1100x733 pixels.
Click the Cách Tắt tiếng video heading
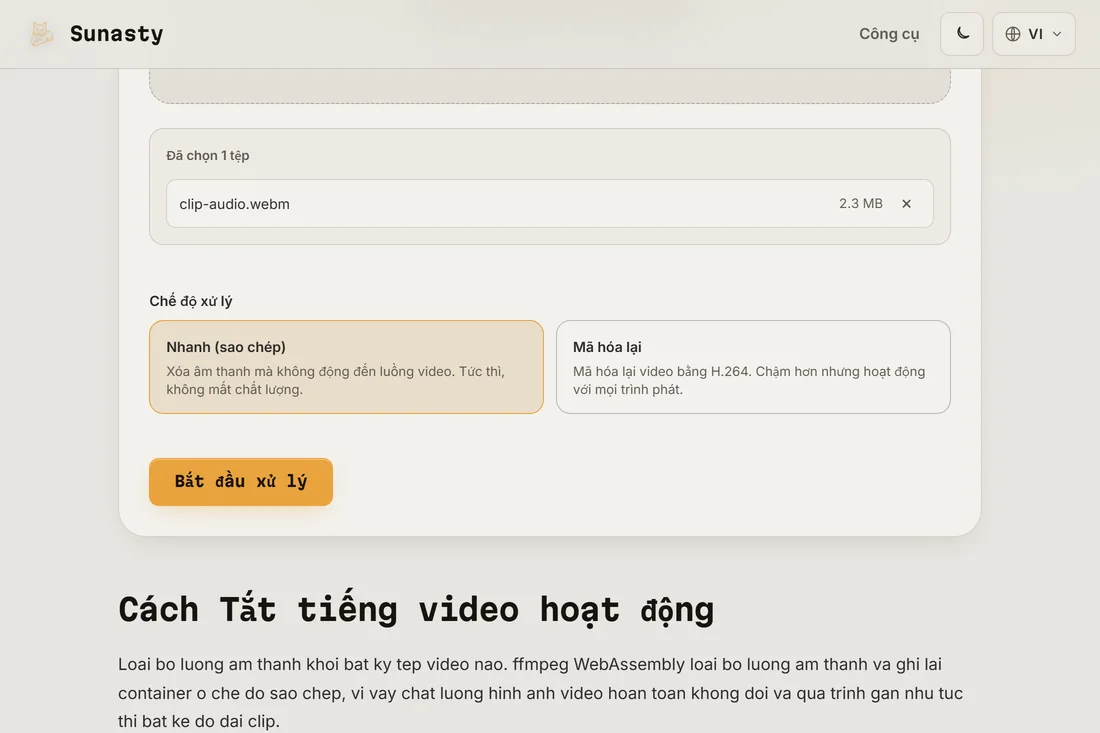pos(415,609)
